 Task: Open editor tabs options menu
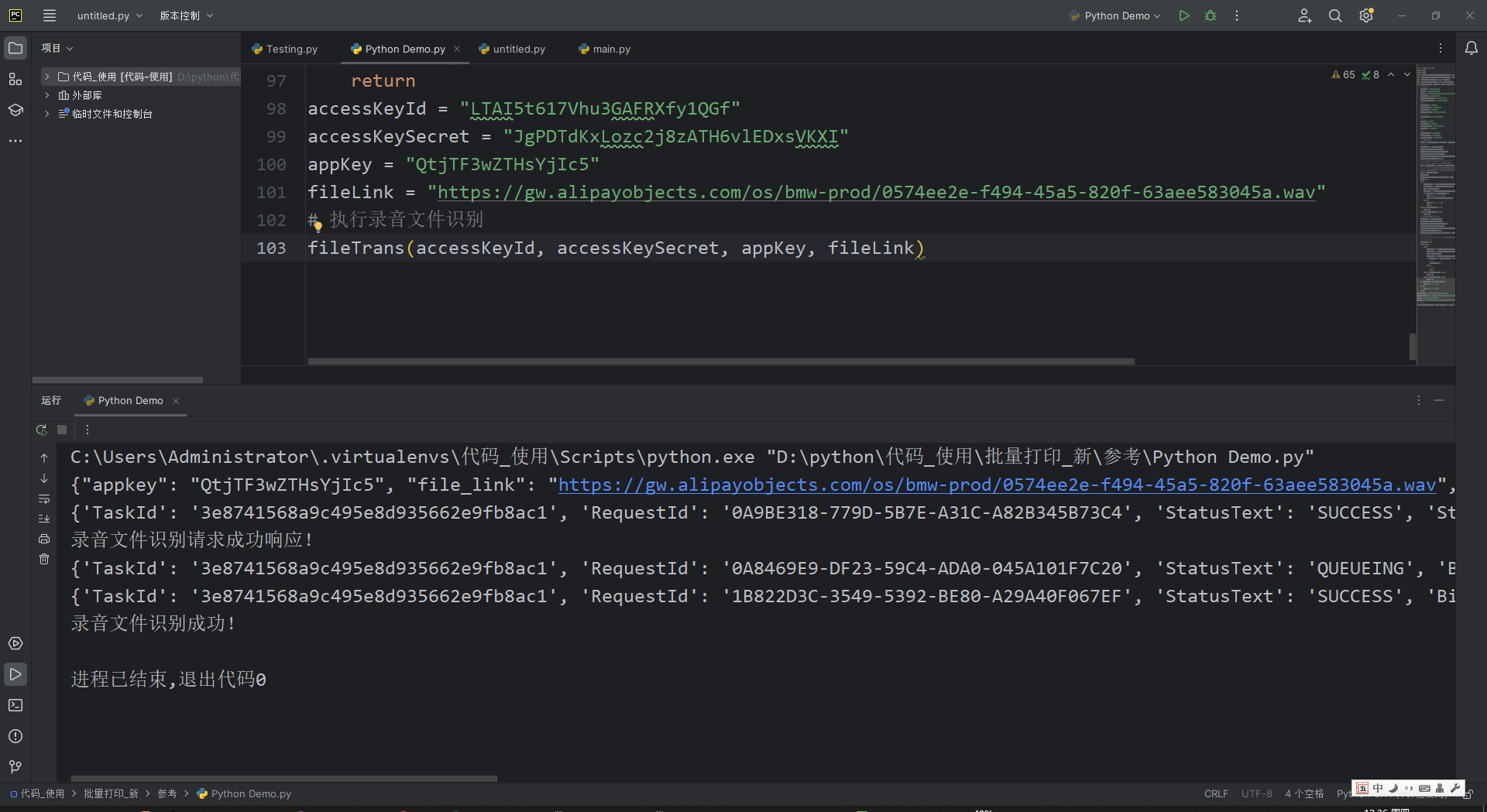(x=1441, y=48)
